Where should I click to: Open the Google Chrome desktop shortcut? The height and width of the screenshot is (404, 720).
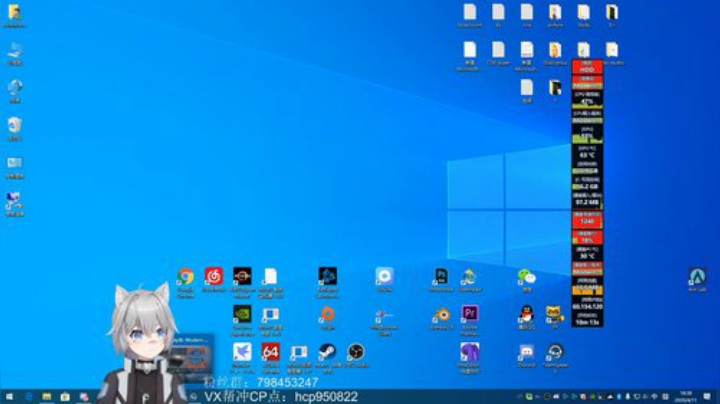coord(186,277)
